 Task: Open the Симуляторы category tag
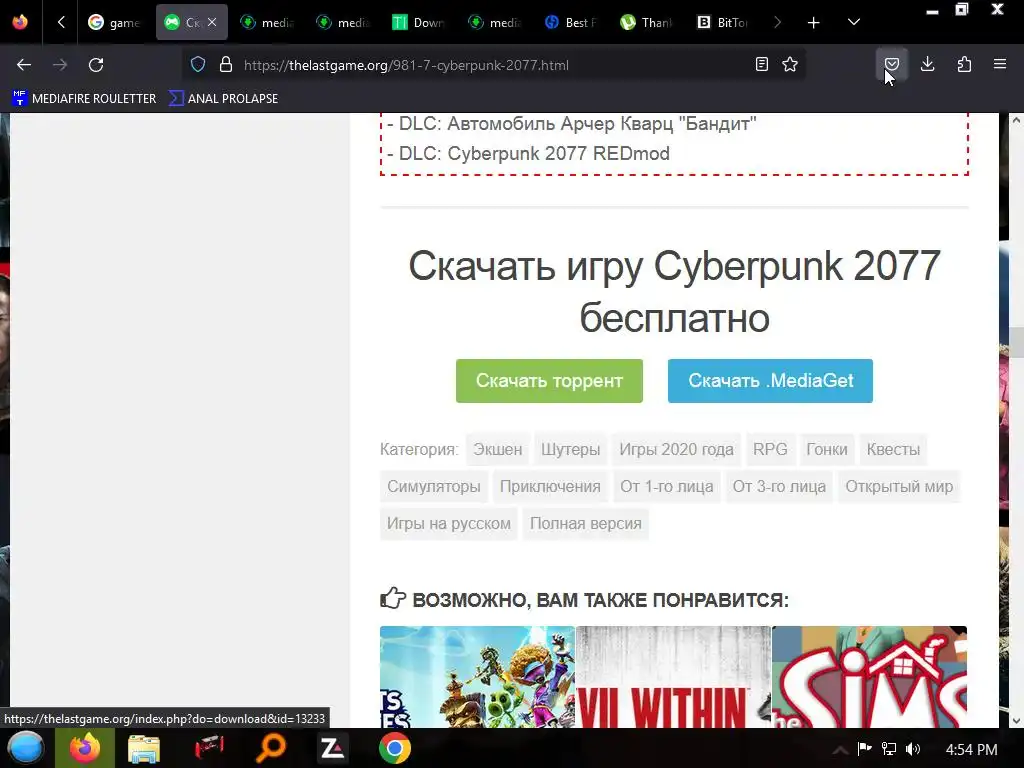pos(434,487)
